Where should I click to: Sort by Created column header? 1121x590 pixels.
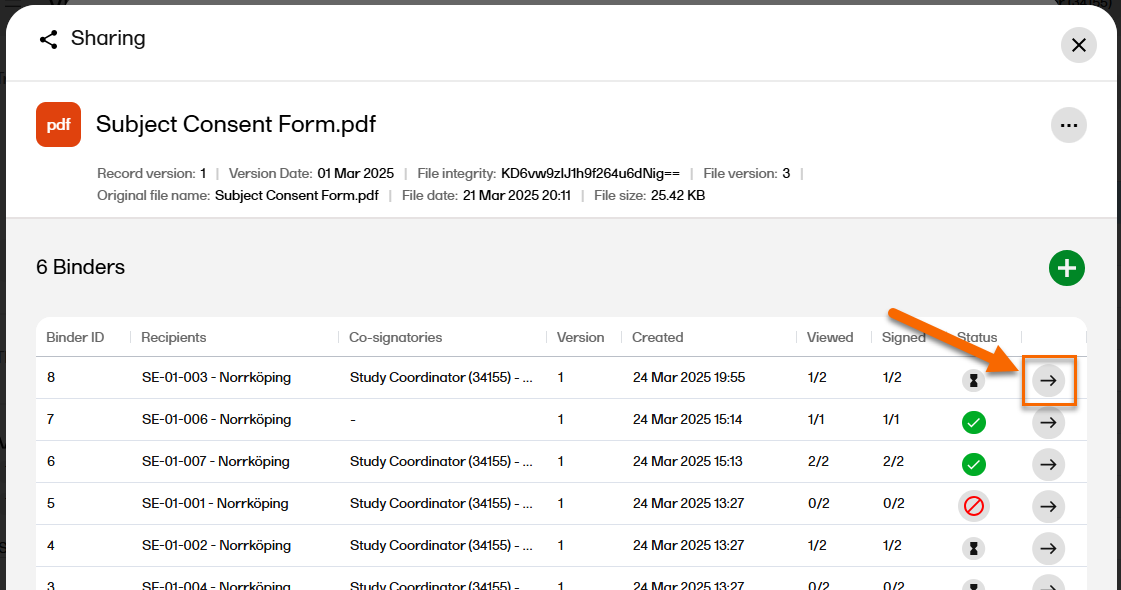657,337
